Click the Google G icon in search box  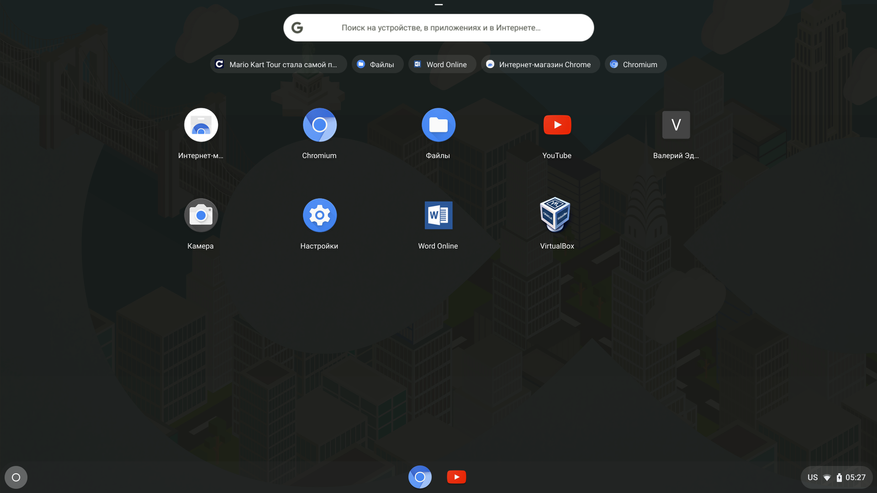pyautogui.click(x=297, y=27)
